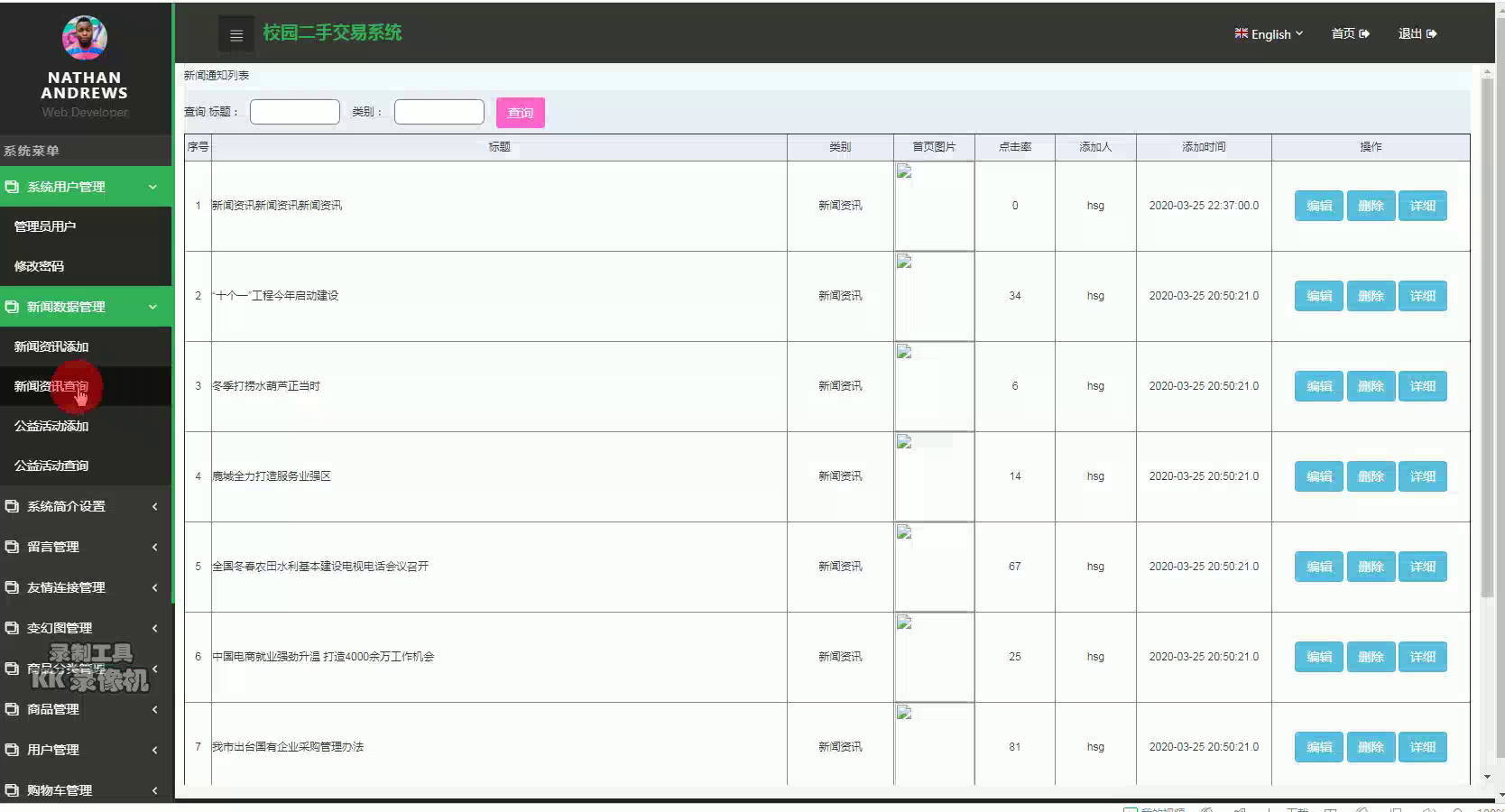This screenshot has height=812, width=1505.
Task: Click 详细 for 冬季打捞水葫芦正当时 row
Action: (x=1423, y=386)
